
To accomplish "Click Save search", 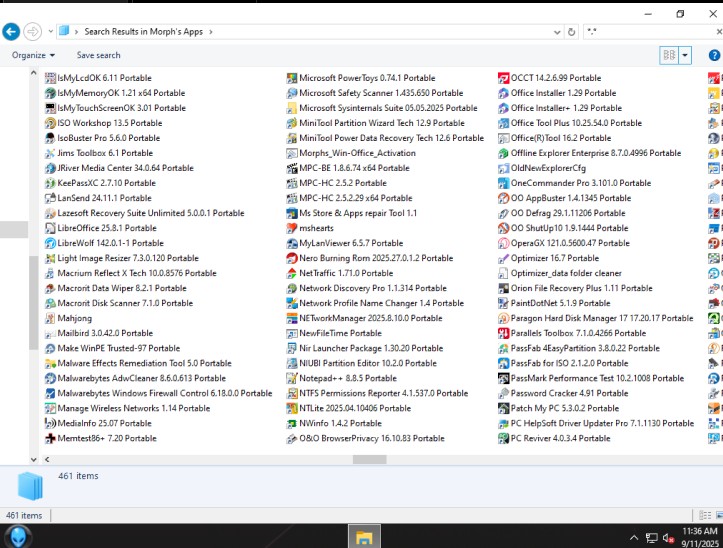I will pos(98,55).
